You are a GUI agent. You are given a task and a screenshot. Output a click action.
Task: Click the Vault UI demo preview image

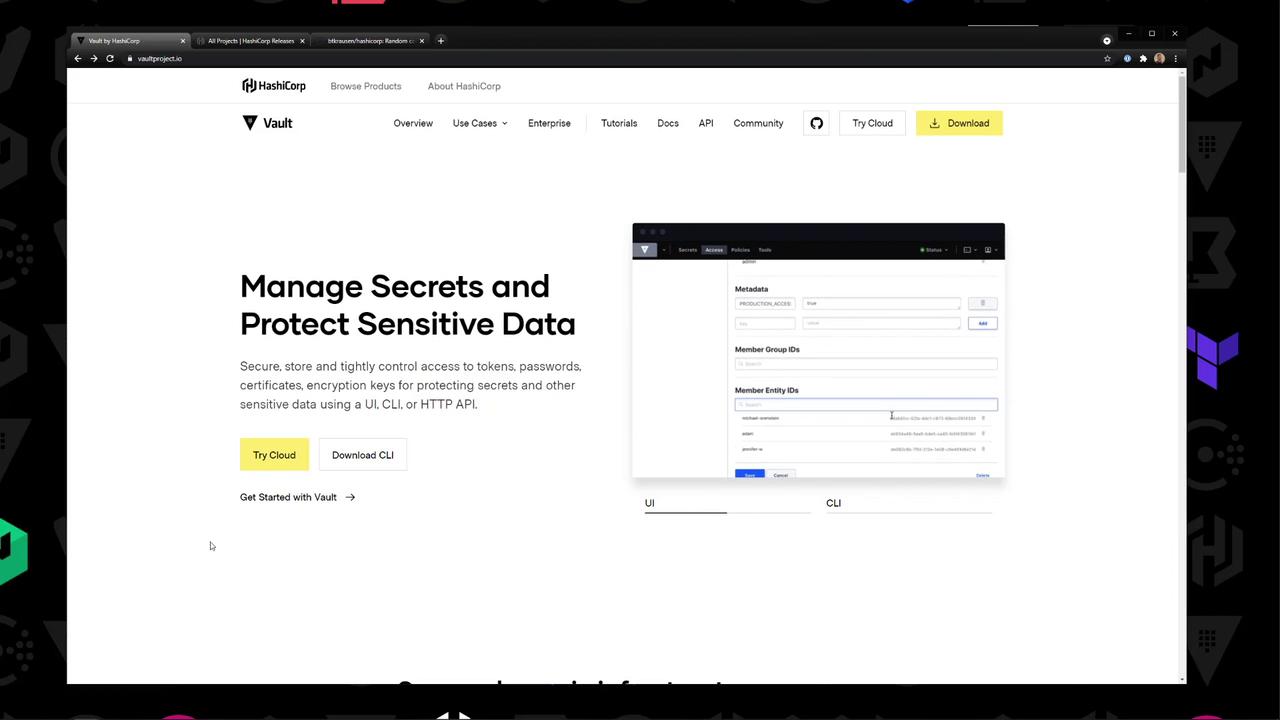(818, 350)
